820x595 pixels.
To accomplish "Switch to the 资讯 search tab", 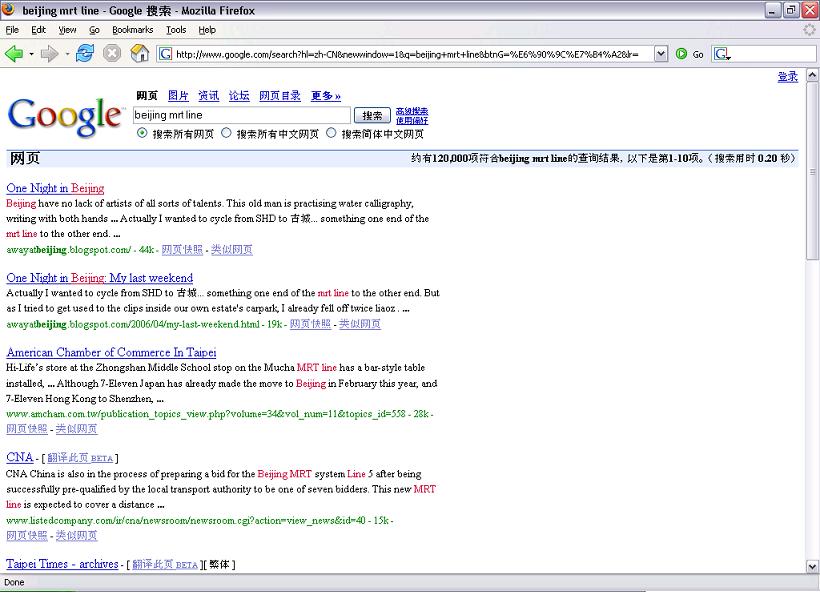I will 209,96.
